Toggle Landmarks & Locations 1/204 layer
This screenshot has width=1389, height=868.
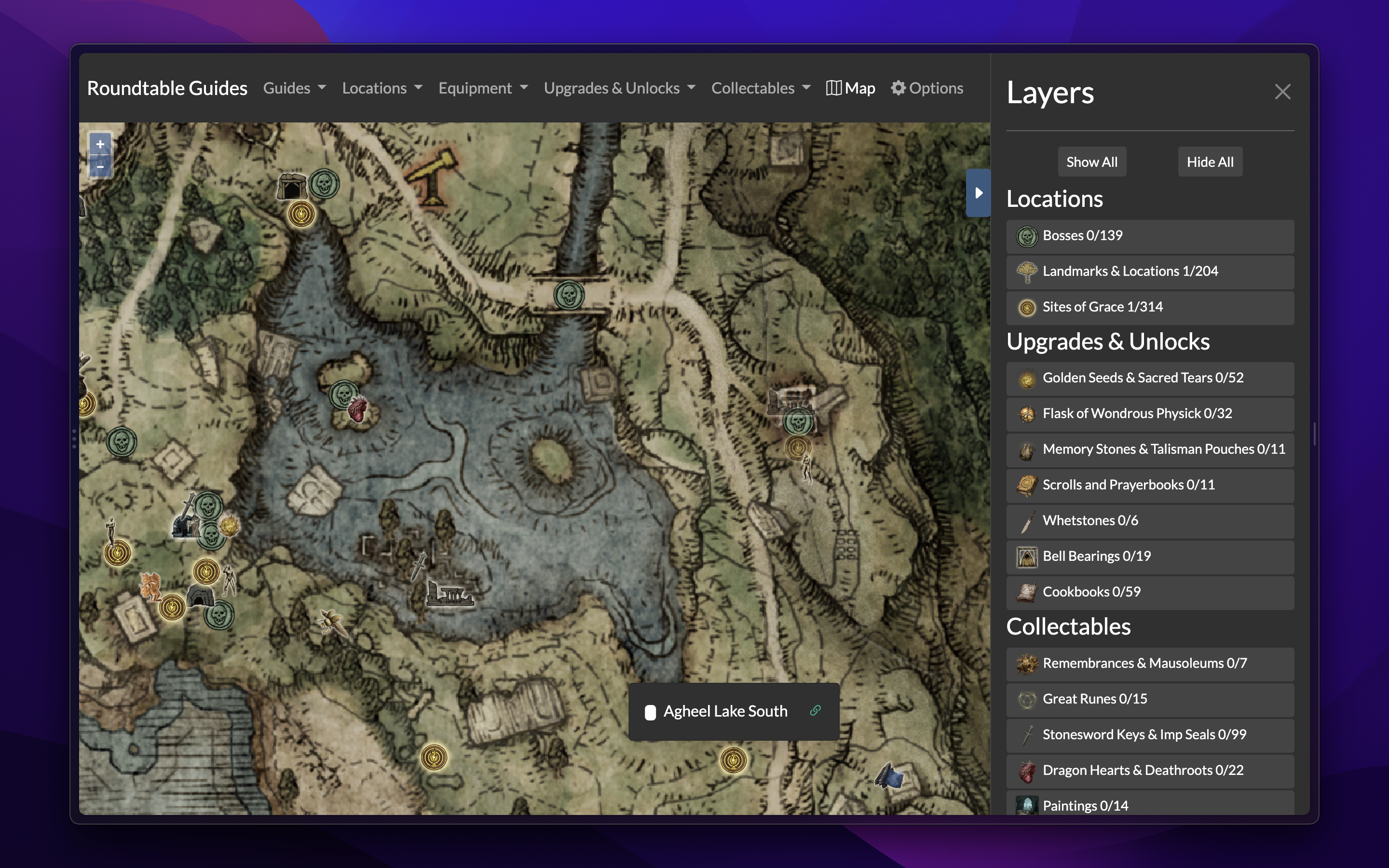[1150, 271]
